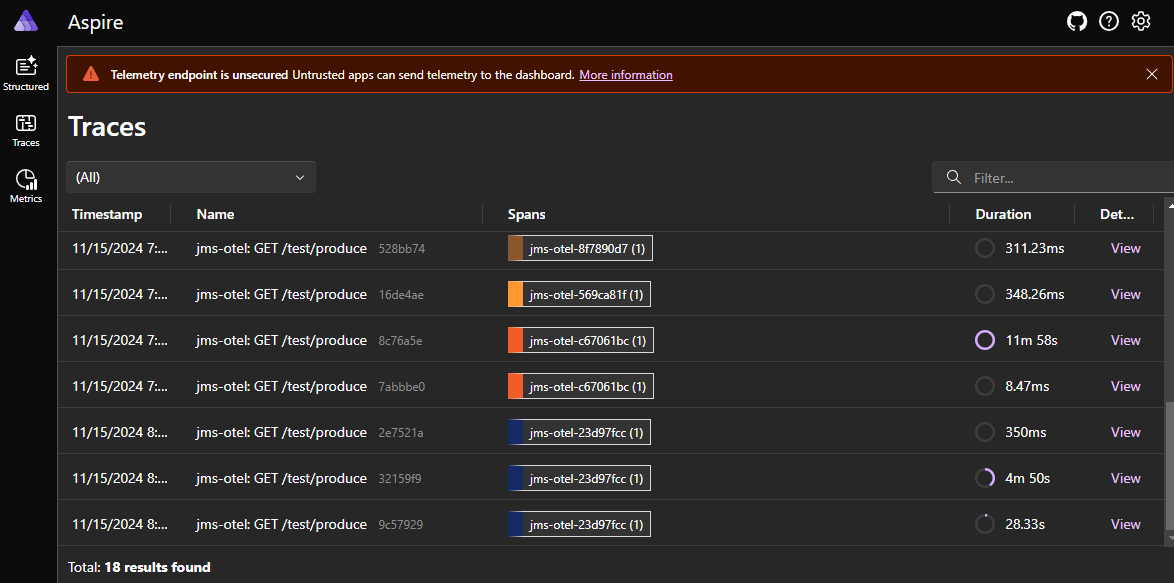Screen dimensions: 1174x583
Task: Click the 311.23ms duration ring
Action: tap(985, 248)
